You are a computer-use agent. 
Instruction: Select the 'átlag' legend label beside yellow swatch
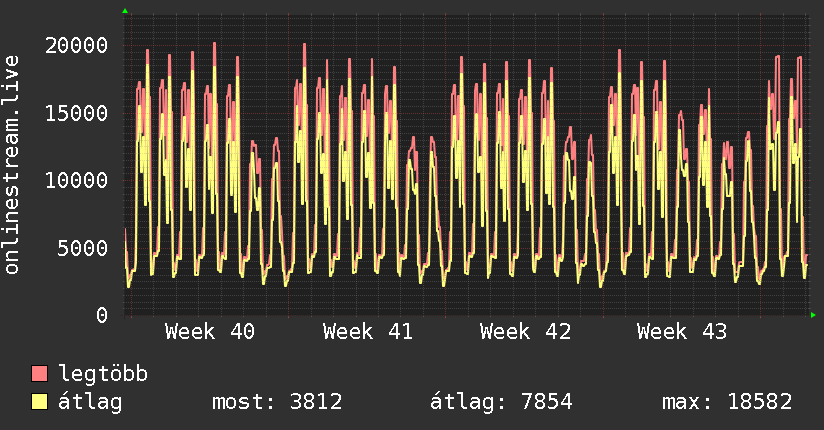tap(90, 402)
